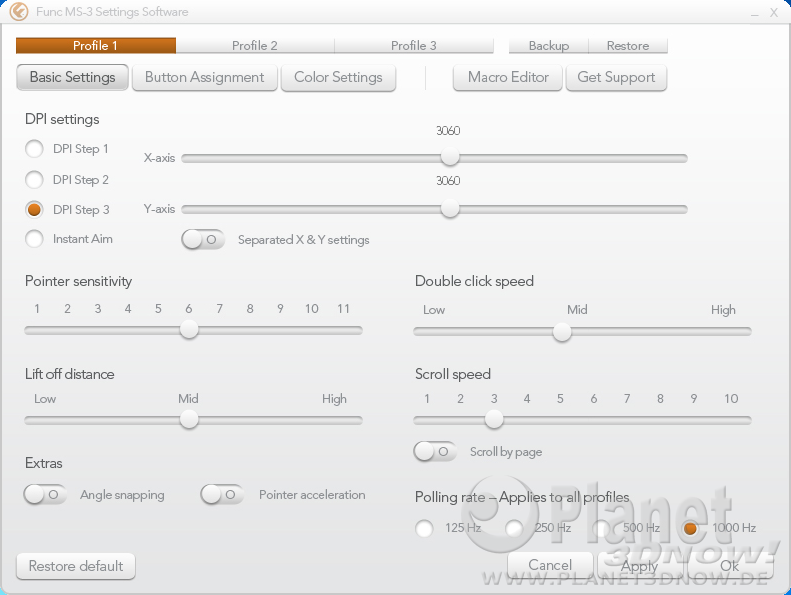The height and width of the screenshot is (595, 791).
Task: Open the Color Settings tab
Action: (x=338, y=77)
